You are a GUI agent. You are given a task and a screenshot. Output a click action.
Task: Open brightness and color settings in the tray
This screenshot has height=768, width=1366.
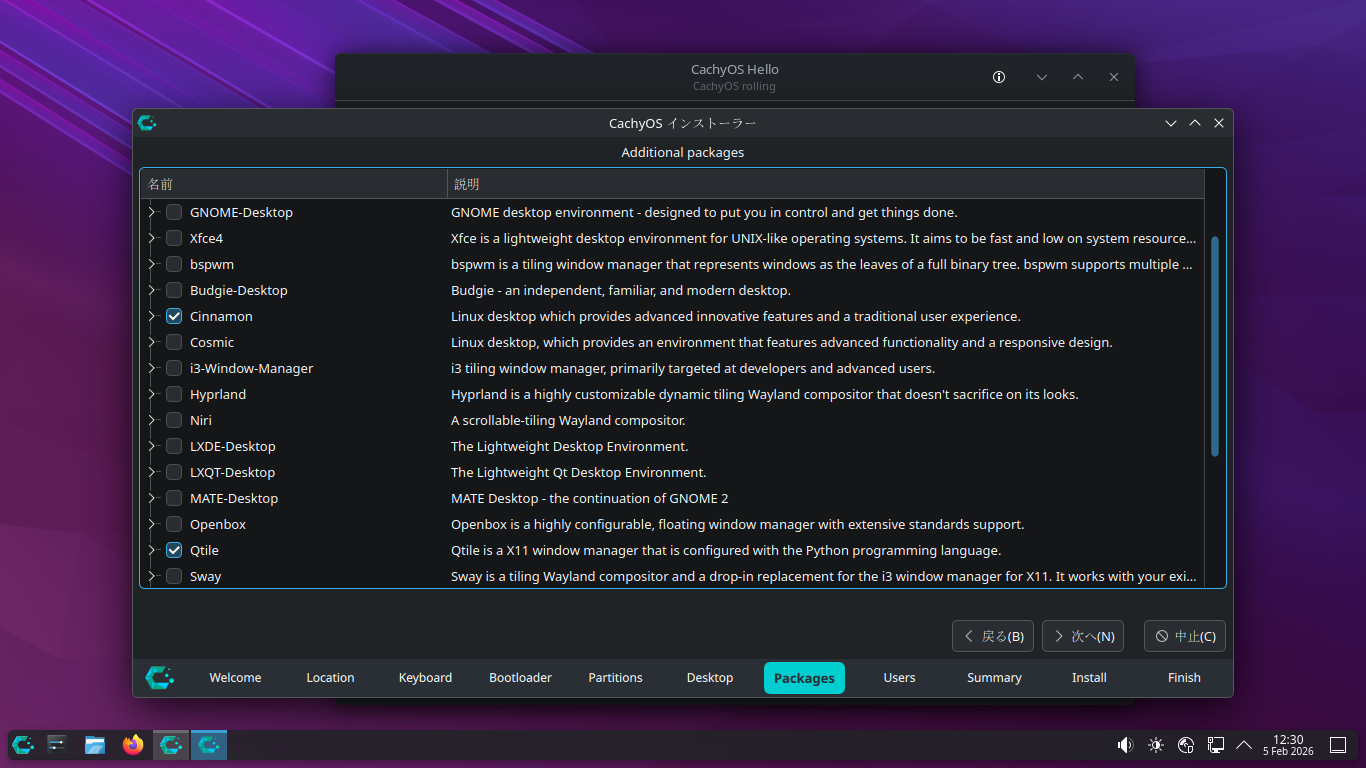[x=1156, y=745]
